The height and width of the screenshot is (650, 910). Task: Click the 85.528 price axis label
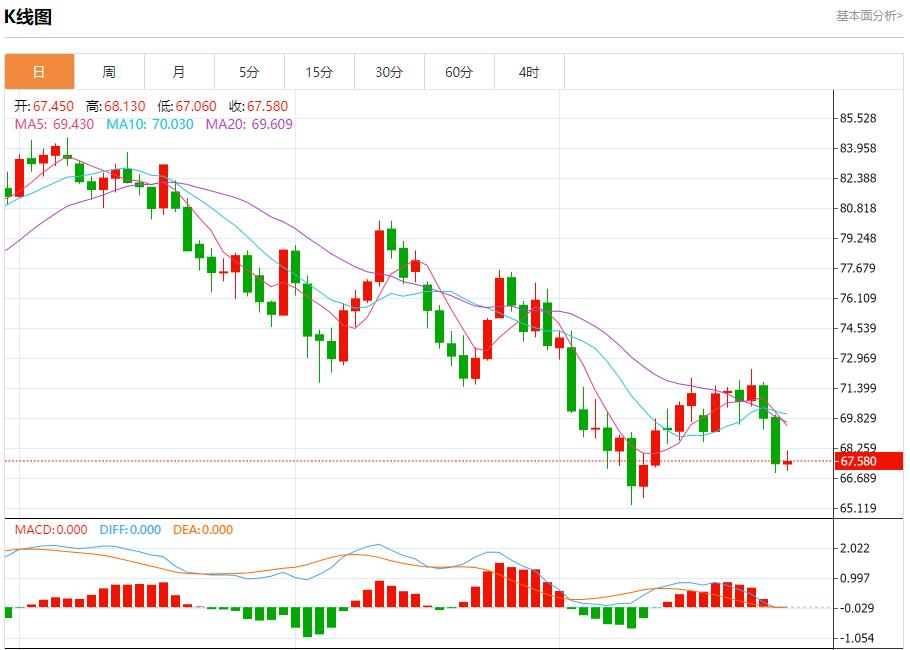(859, 118)
